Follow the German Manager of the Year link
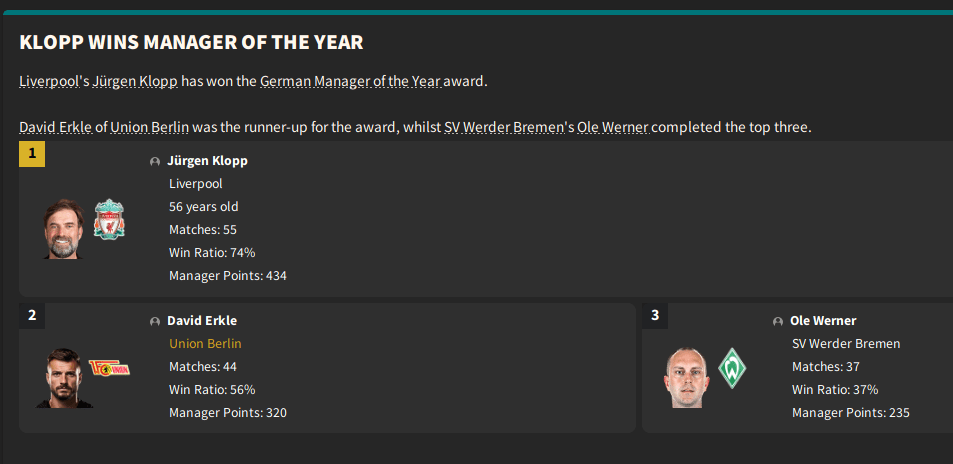 coord(350,81)
